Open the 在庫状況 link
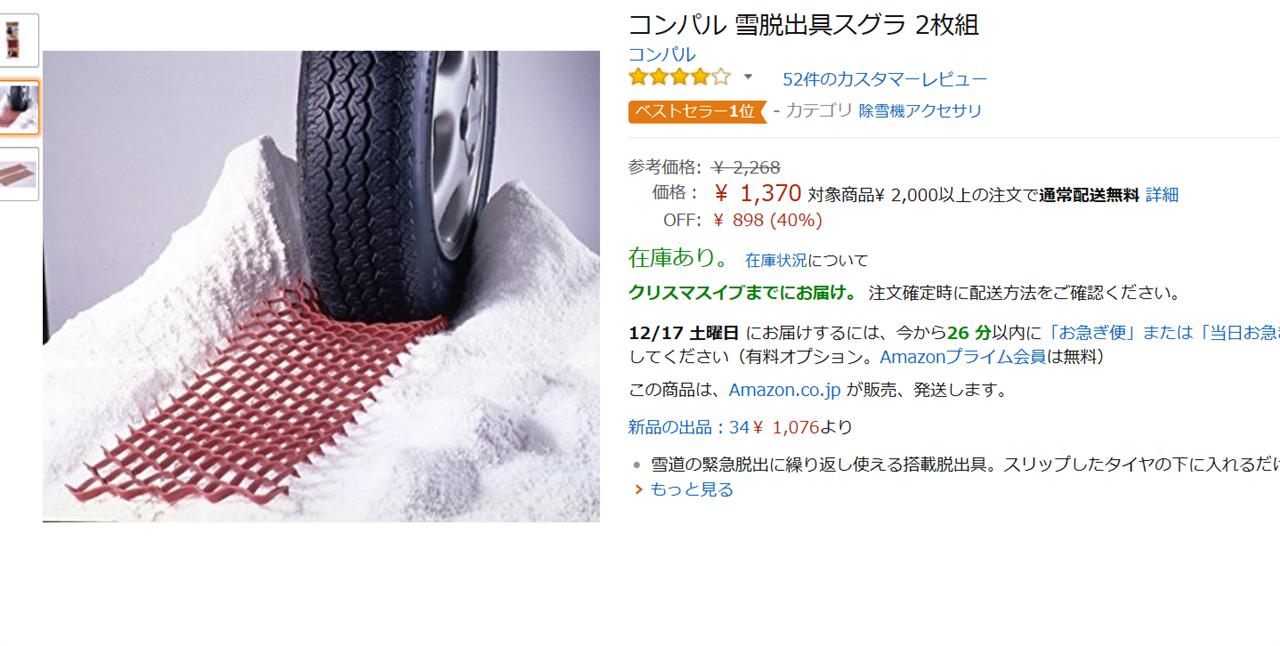 pos(776,260)
